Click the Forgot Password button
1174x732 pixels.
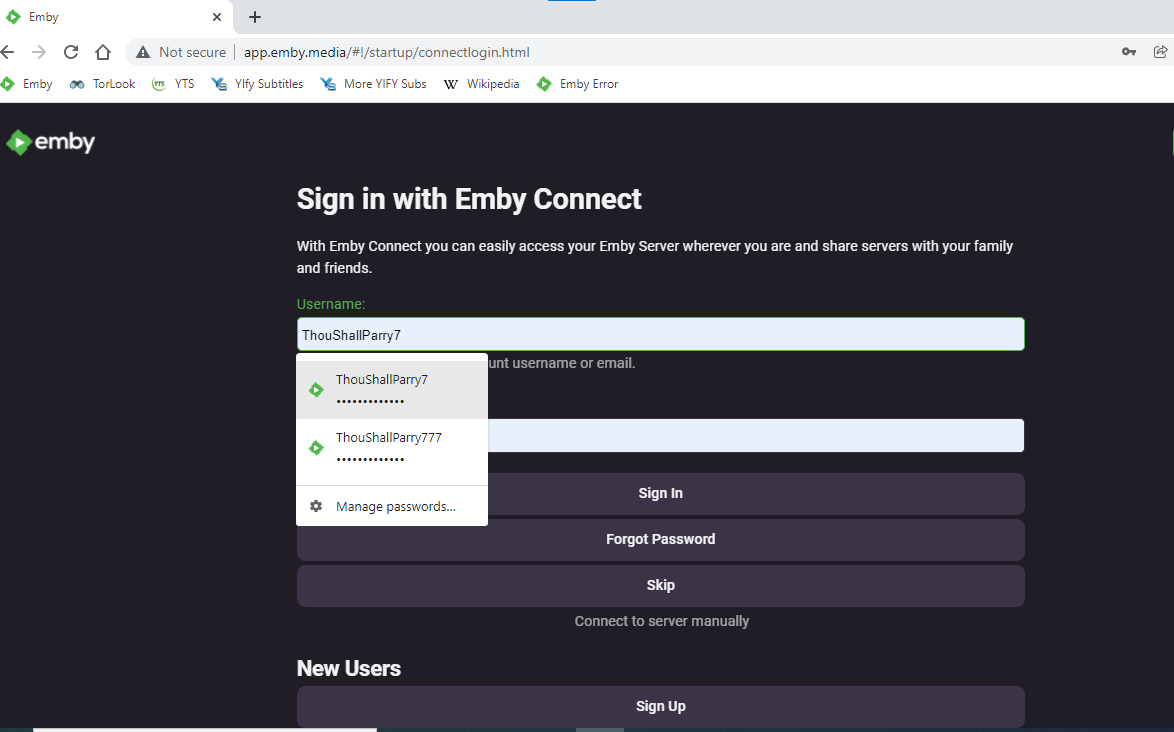[x=660, y=540]
